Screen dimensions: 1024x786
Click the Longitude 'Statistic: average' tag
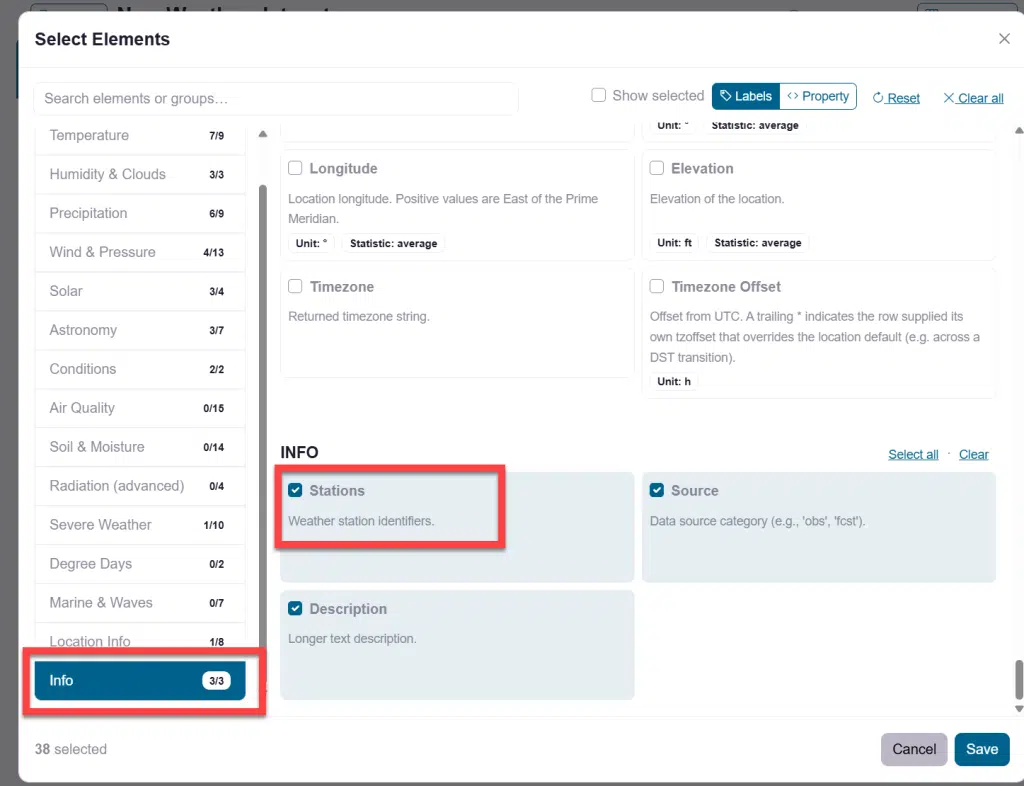coord(393,243)
